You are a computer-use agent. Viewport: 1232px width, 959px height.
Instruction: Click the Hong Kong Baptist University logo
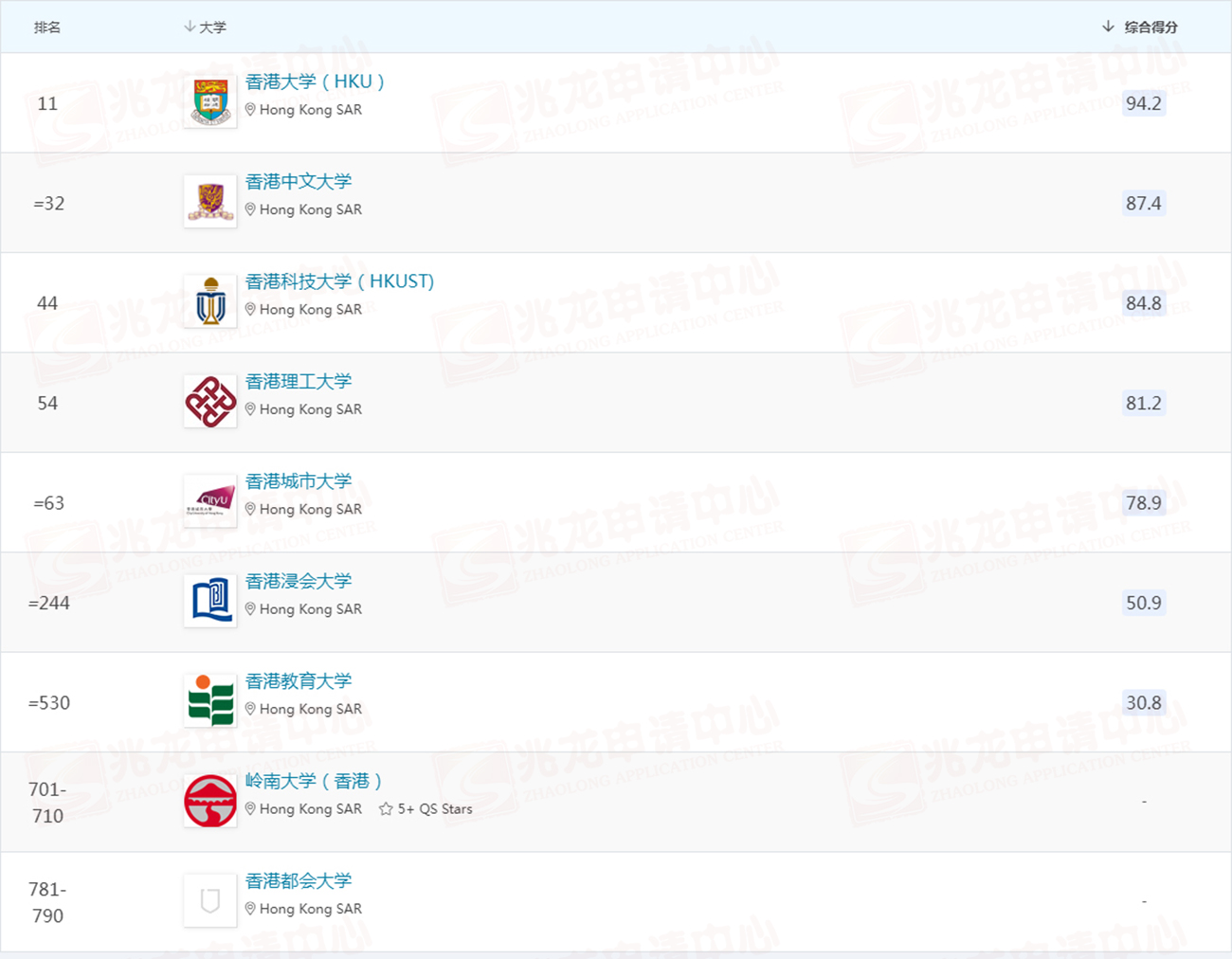tap(210, 602)
